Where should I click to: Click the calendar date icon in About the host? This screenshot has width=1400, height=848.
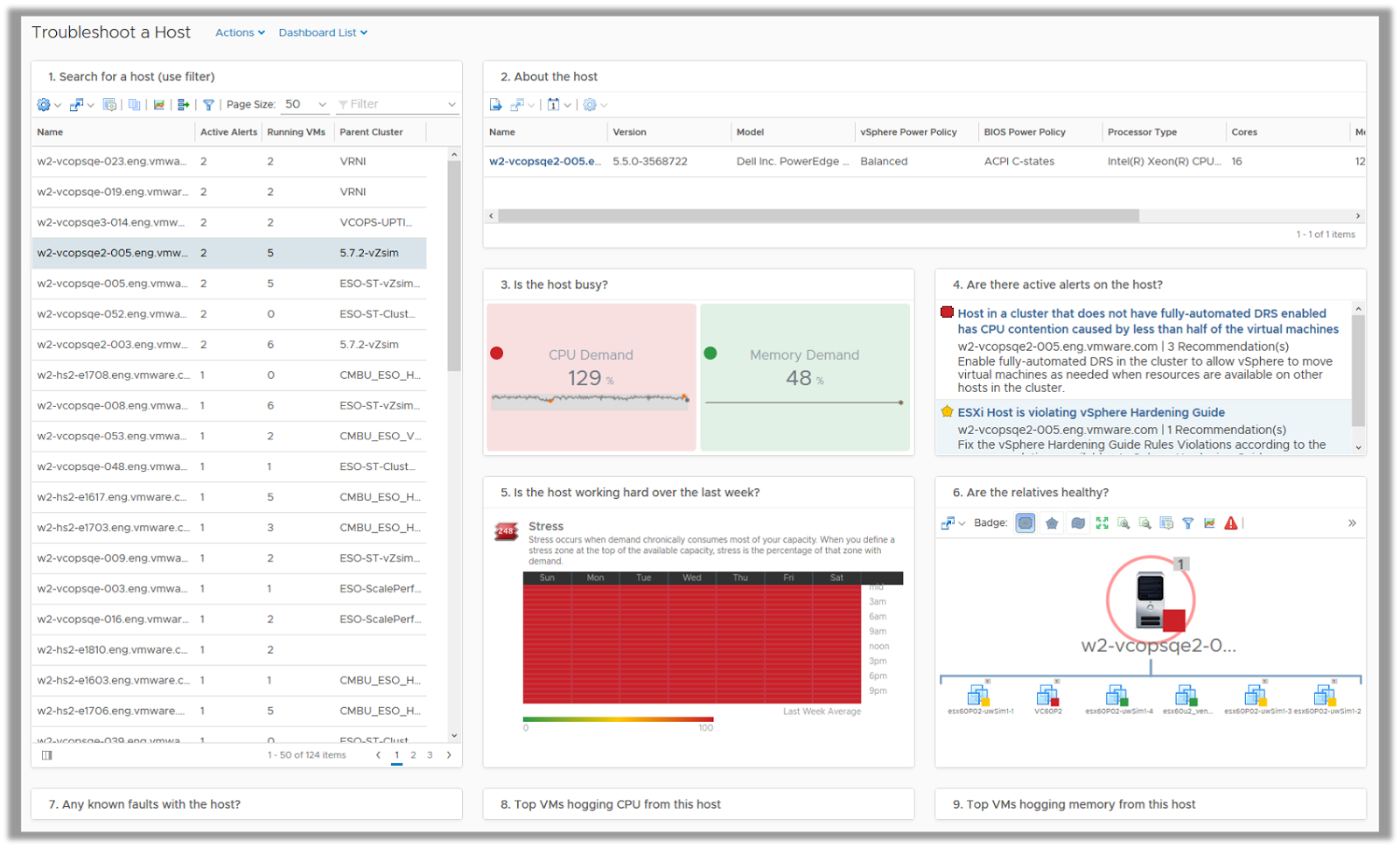tap(553, 105)
